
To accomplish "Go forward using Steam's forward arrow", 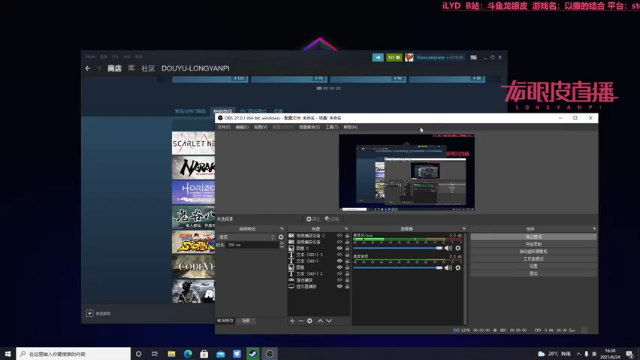I will click(x=98, y=69).
